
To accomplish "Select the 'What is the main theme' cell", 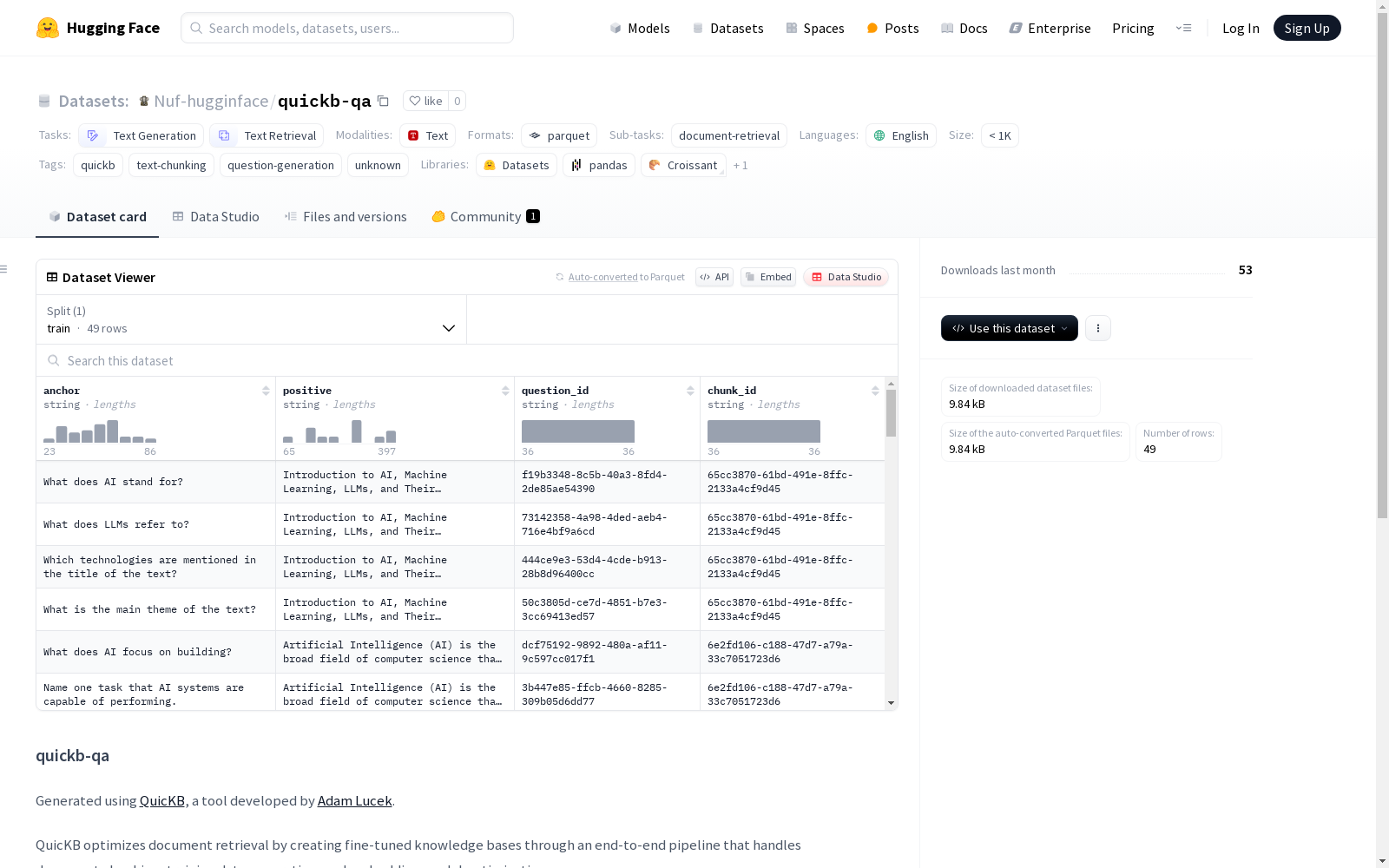I will (x=156, y=609).
